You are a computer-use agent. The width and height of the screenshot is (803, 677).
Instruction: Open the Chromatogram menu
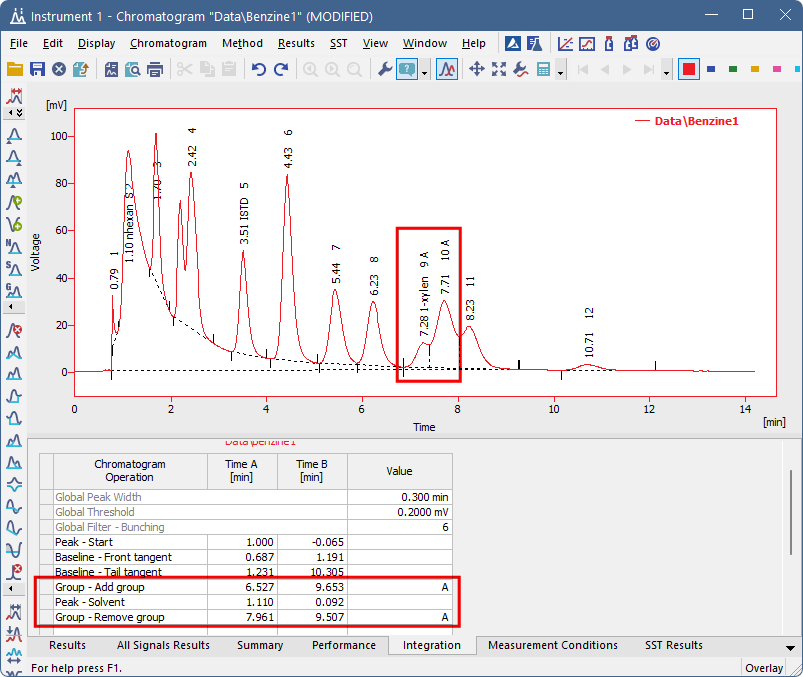[168, 44]
